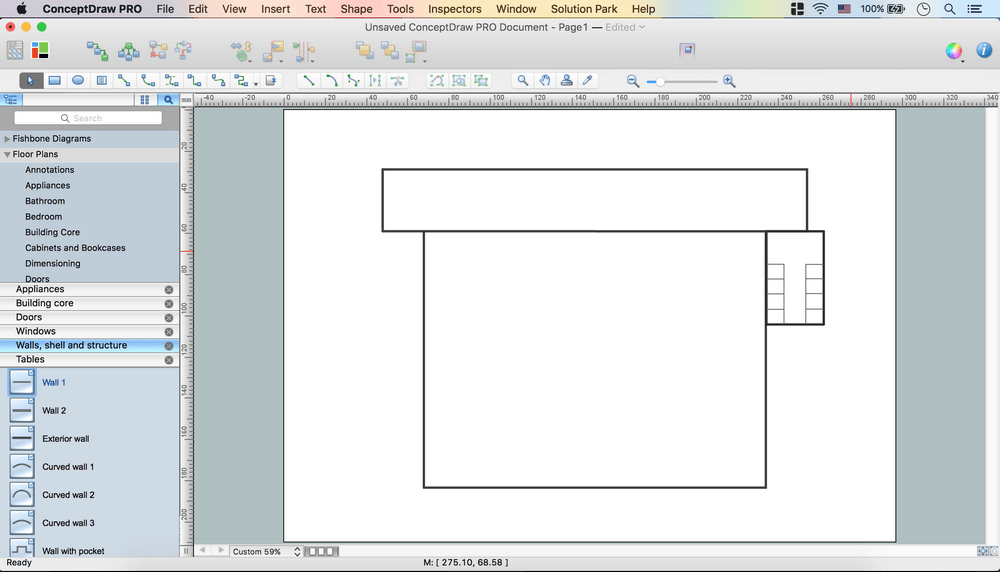Select the Exterior wall shape
The image size is (1000, 572).
pyautogui.click(x=65, y=439)
